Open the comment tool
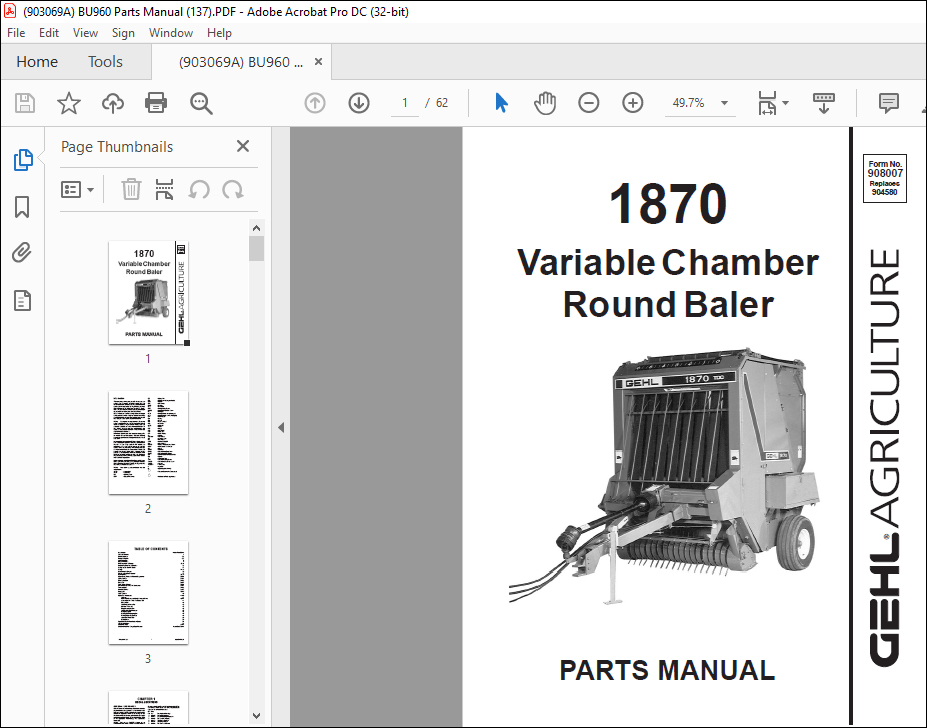The image size is (927, 728). [889, 103]
